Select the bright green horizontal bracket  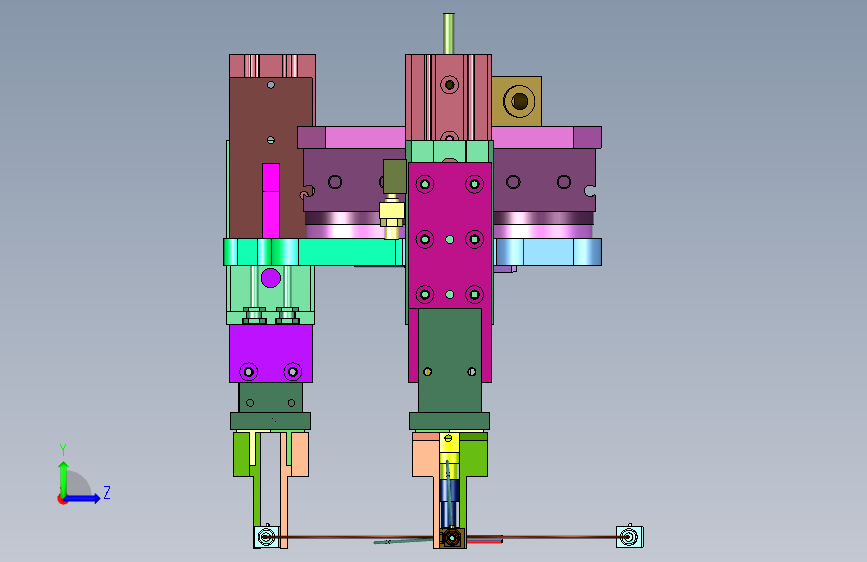[x=313, y=252]
